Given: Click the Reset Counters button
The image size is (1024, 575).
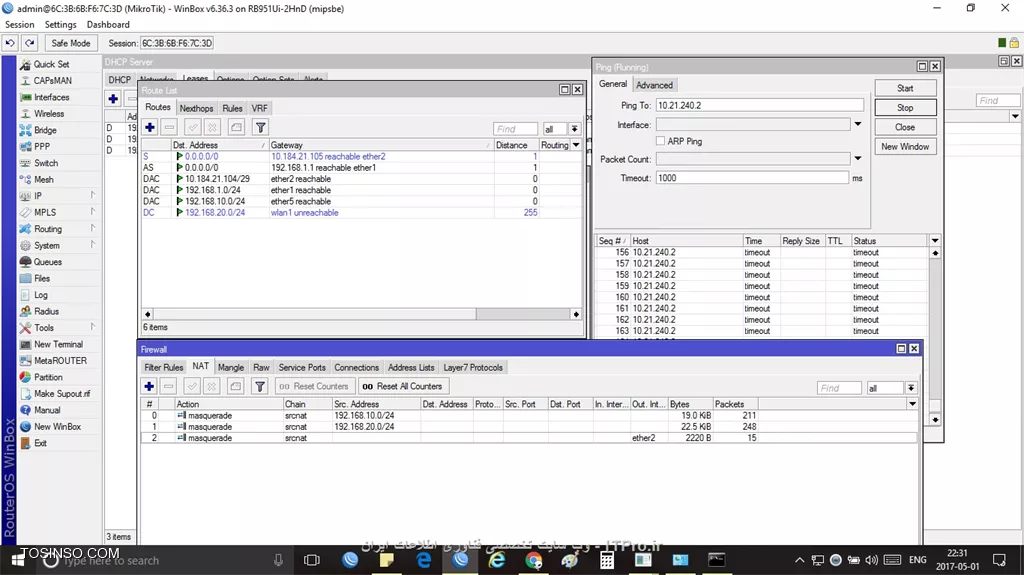Looking at the screenshot, I should 314,386.
